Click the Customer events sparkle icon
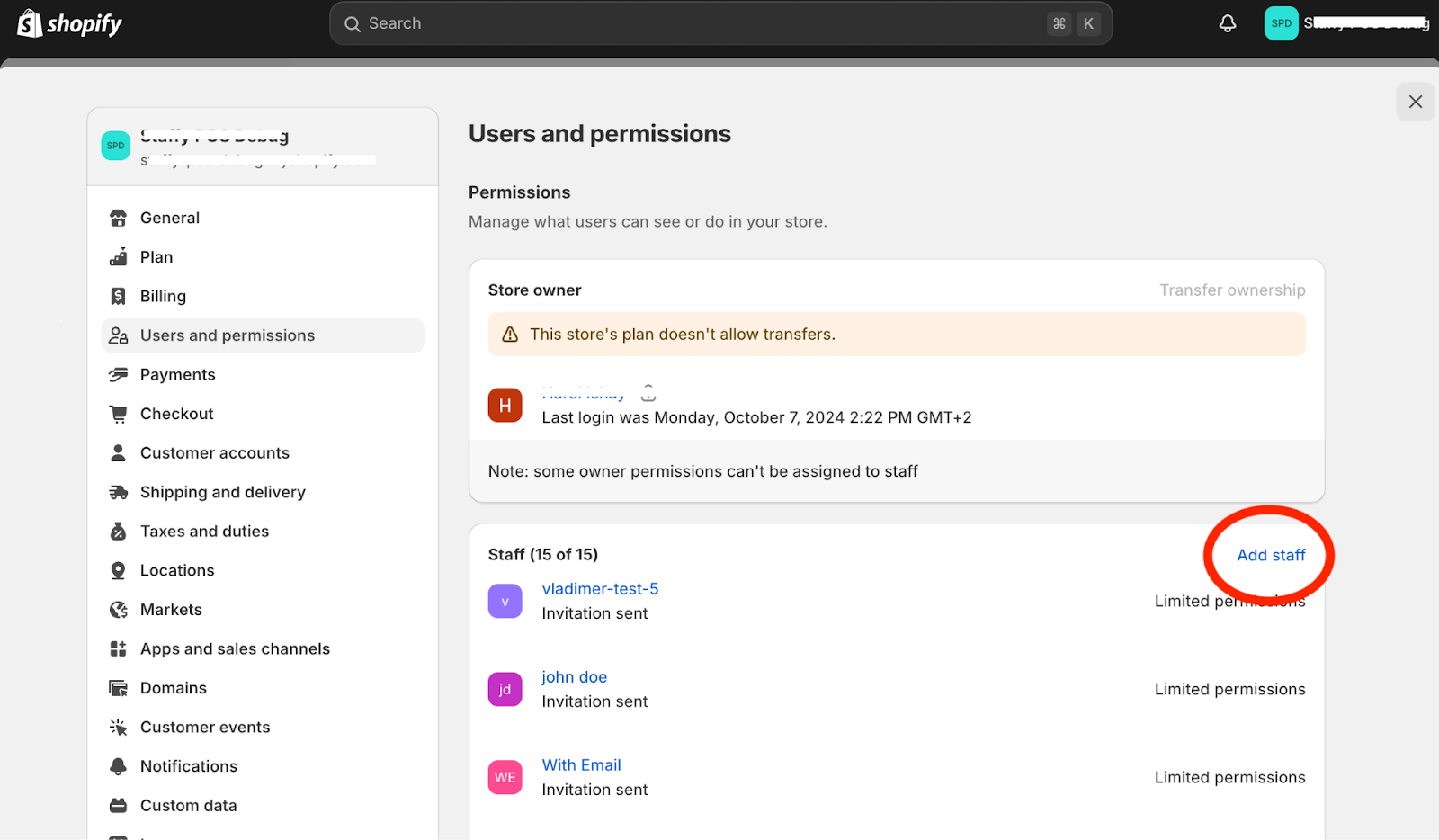 (x=118, y=727)
